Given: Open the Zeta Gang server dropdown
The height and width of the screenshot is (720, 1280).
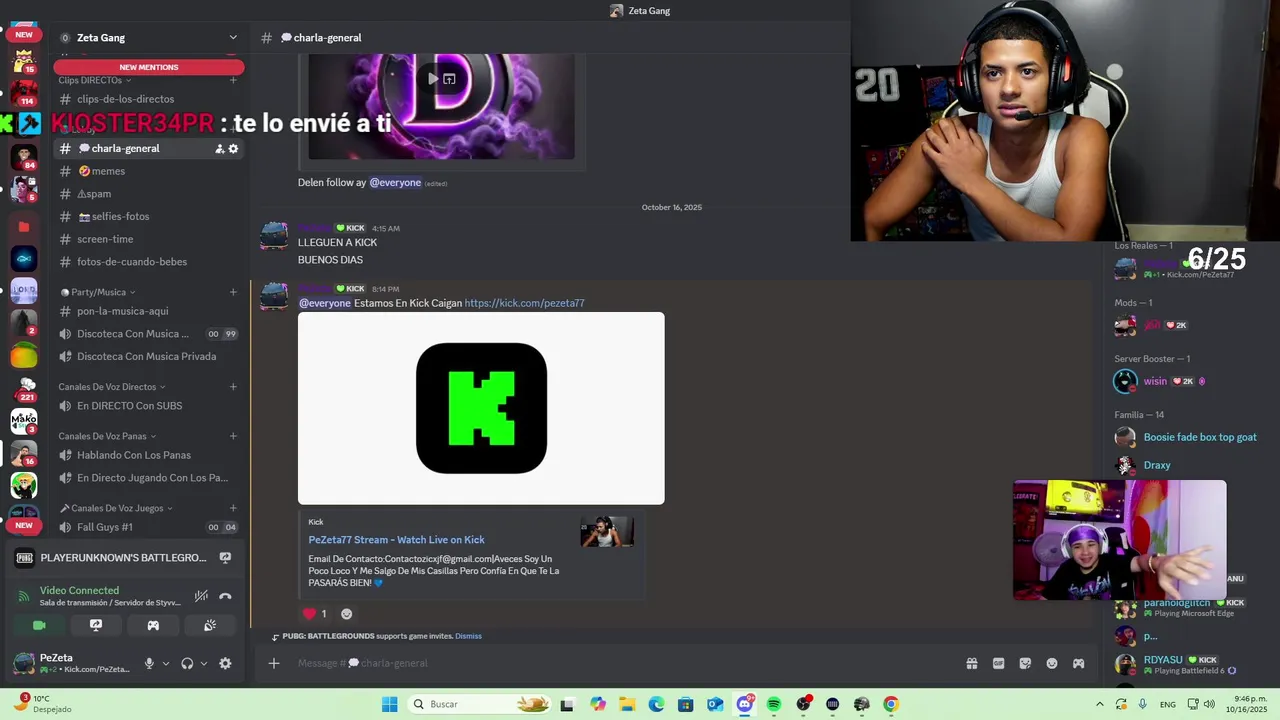Looking at the screenshot, I should click(233, 38).
